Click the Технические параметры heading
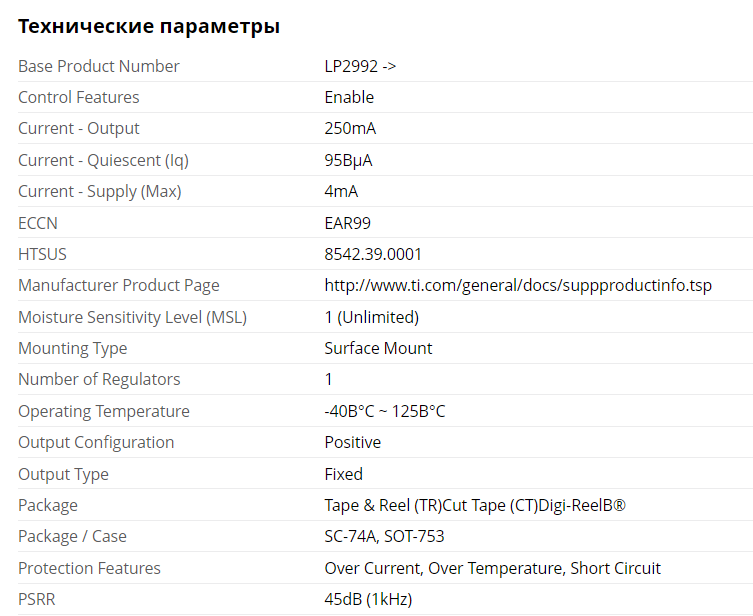The image size is (753, 616). [149, 27]
